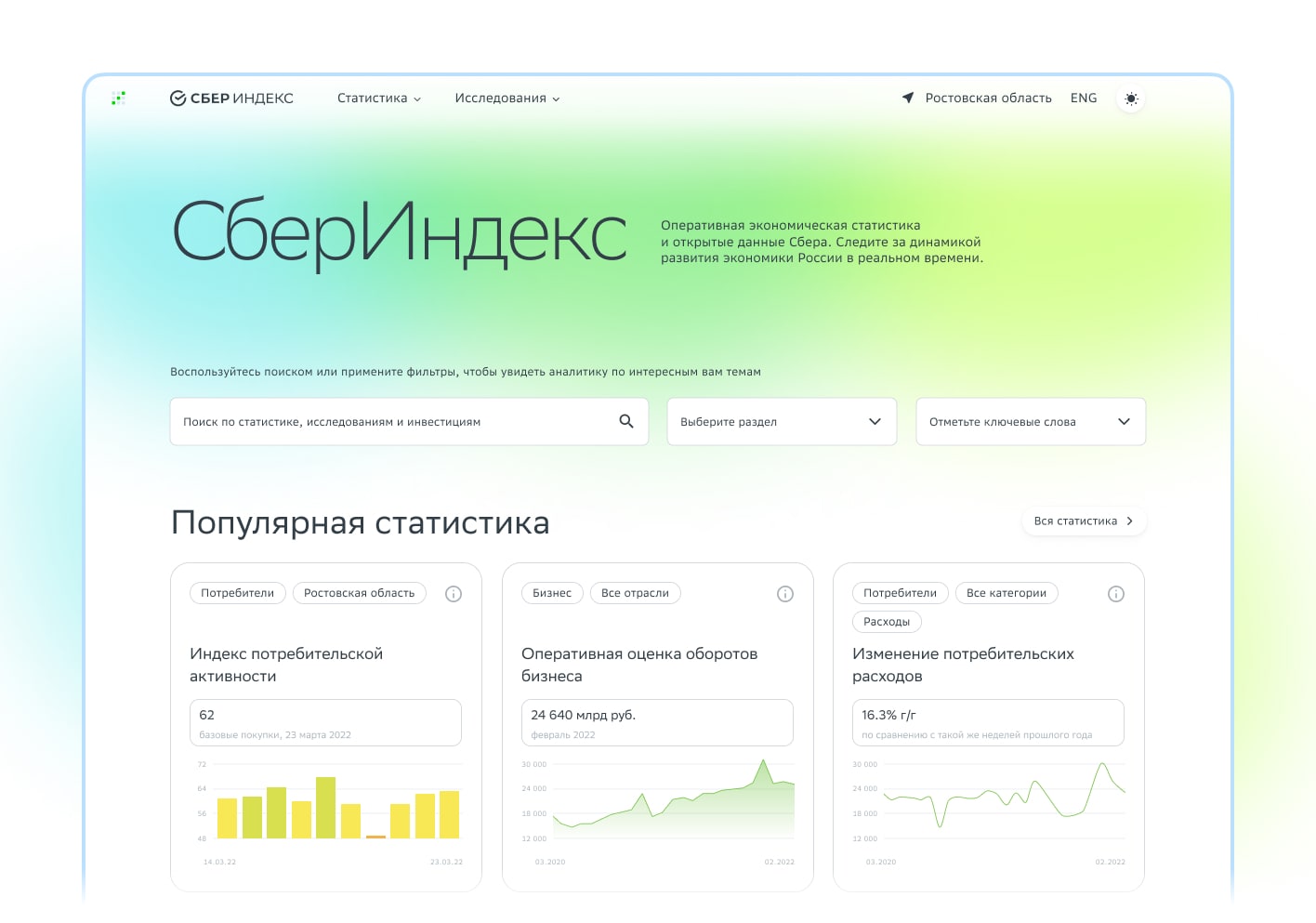1316x923 pixels.
Task: Select the Ростовская область tag in card
Action: click(360, 593)
